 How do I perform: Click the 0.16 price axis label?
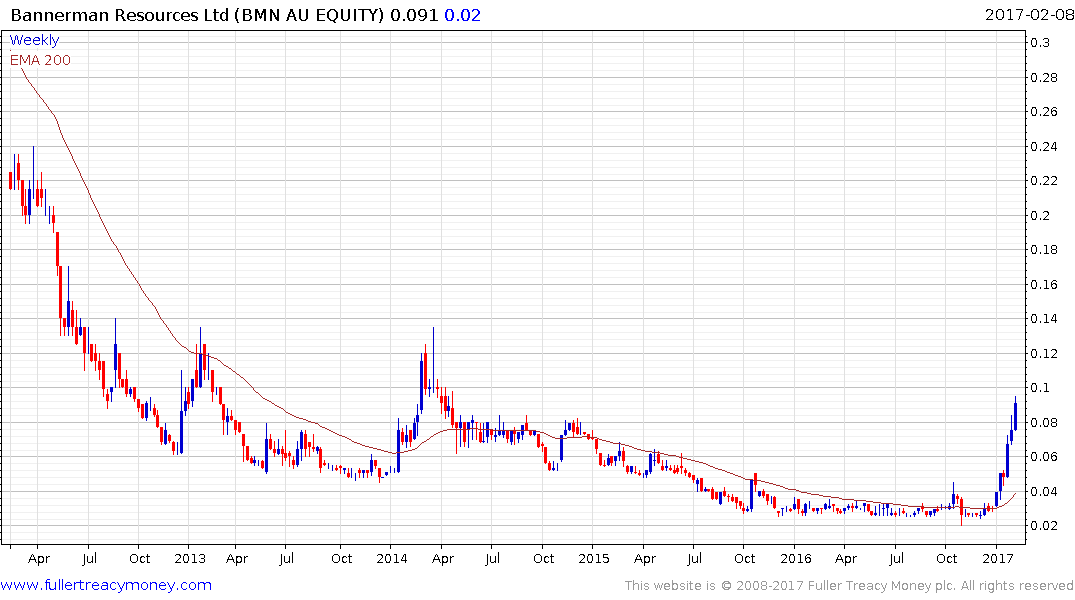pos(1044,285)
